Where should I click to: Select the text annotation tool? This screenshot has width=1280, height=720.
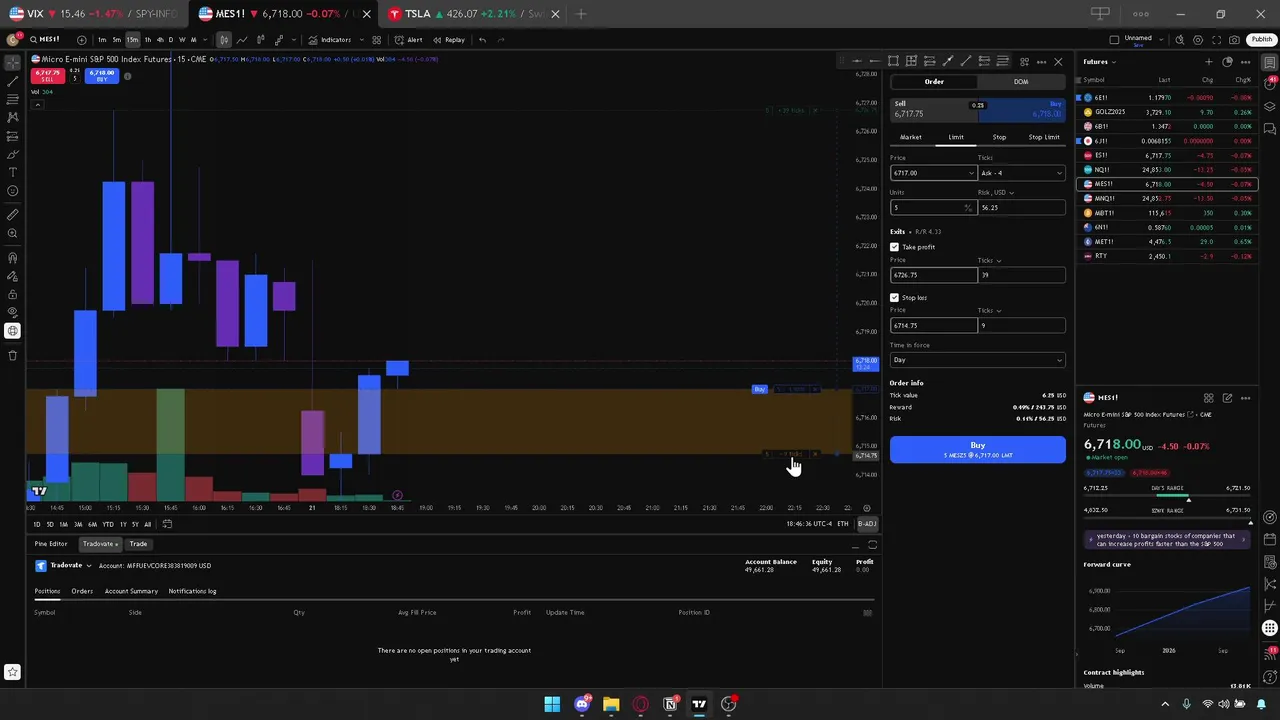[x=13, y=173]
